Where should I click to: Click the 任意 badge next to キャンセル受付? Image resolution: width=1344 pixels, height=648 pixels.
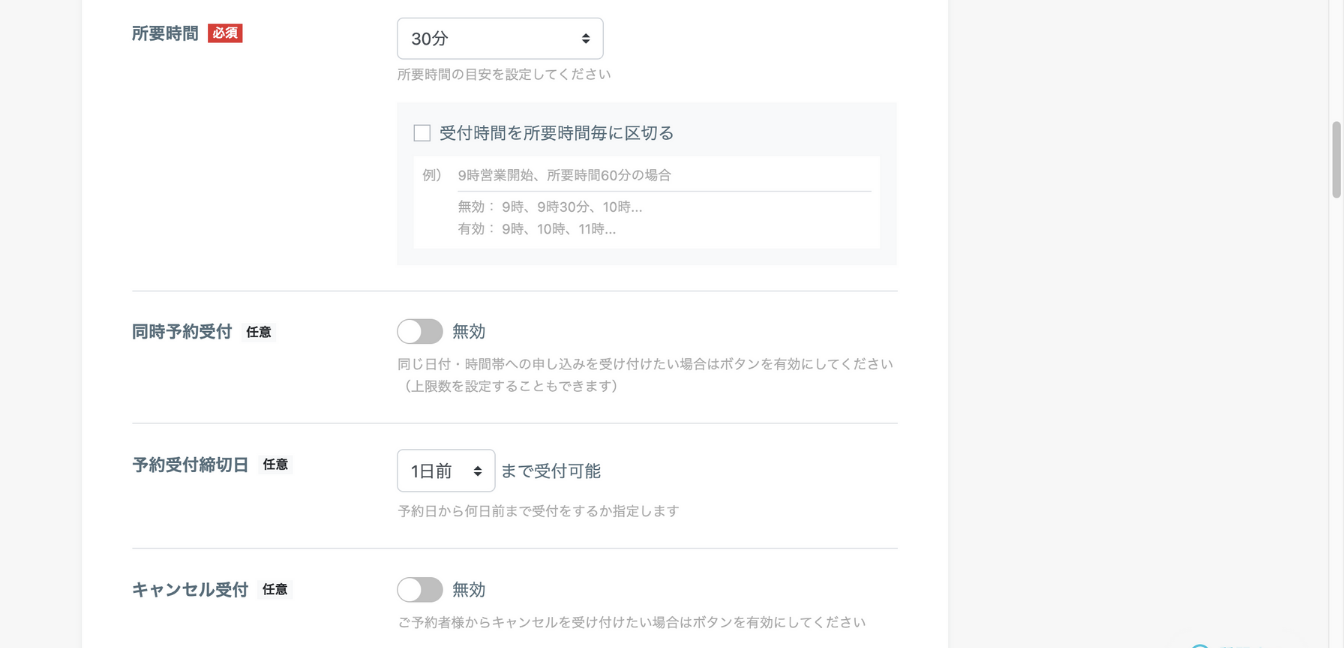(x=275, y=590)
